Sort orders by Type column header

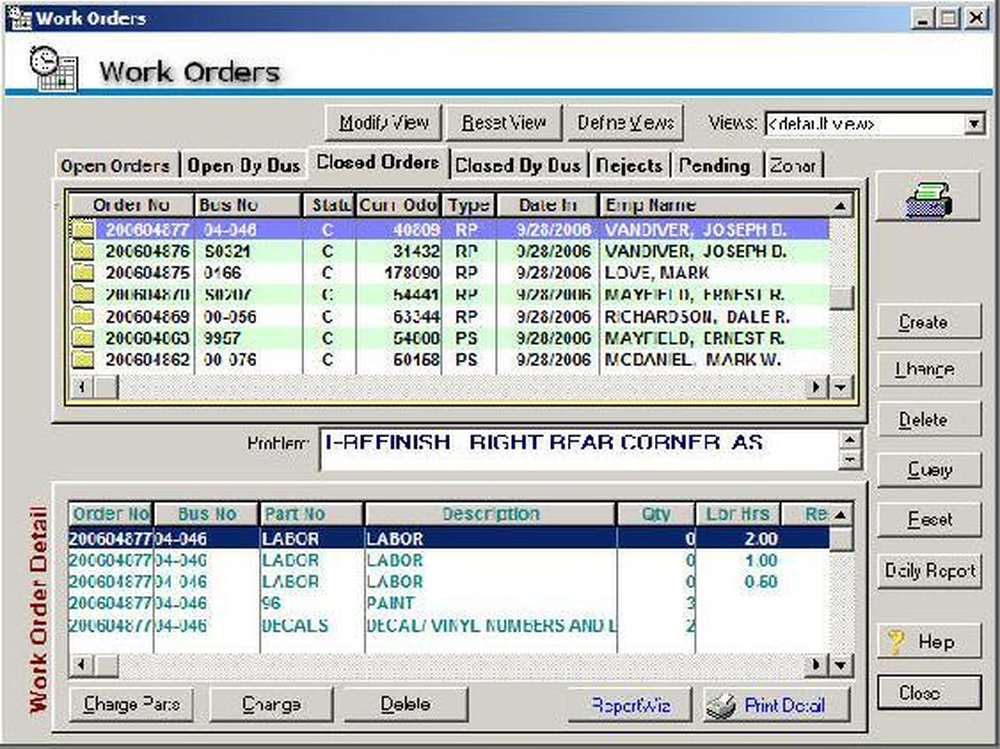tap(469, 205)
